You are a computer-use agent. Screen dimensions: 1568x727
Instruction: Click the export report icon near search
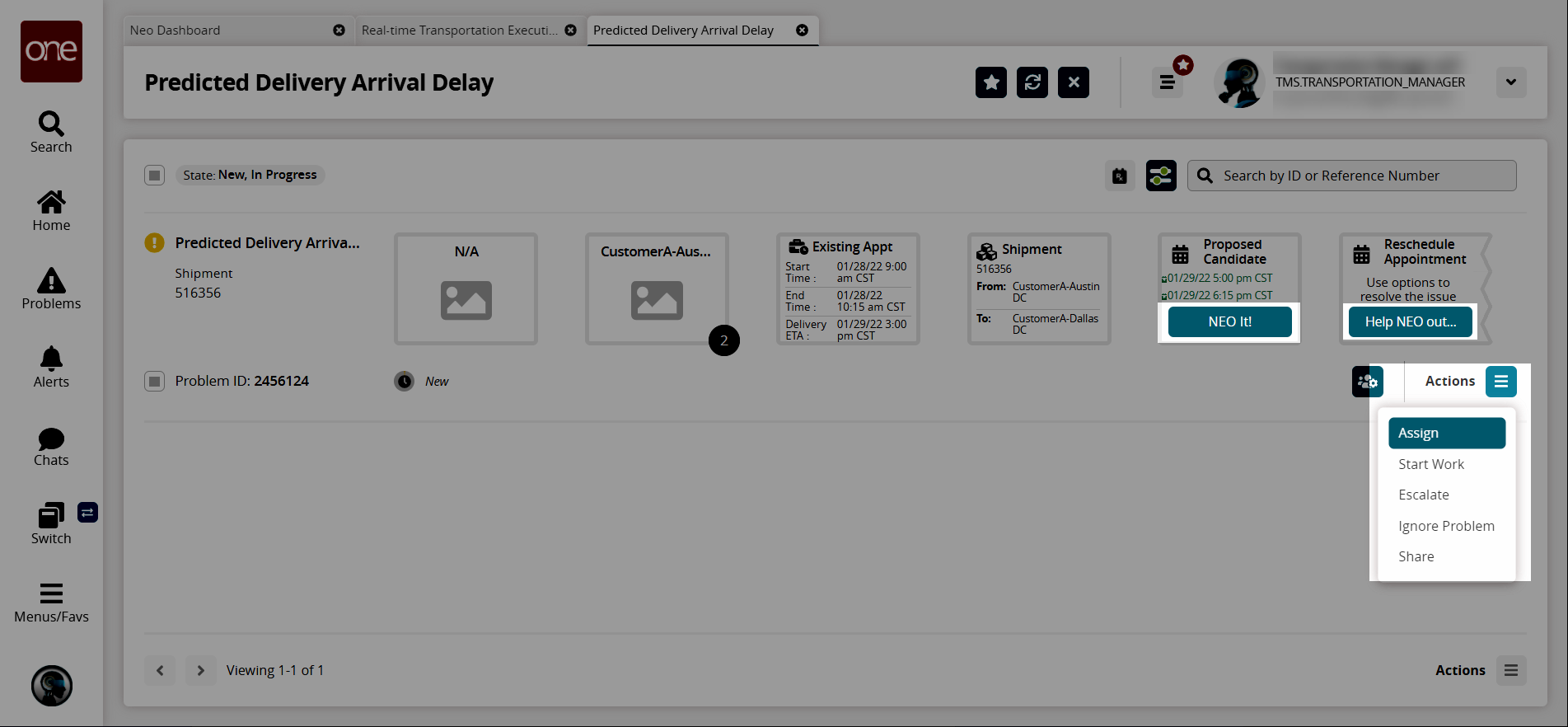click(x=1120, y=176)
